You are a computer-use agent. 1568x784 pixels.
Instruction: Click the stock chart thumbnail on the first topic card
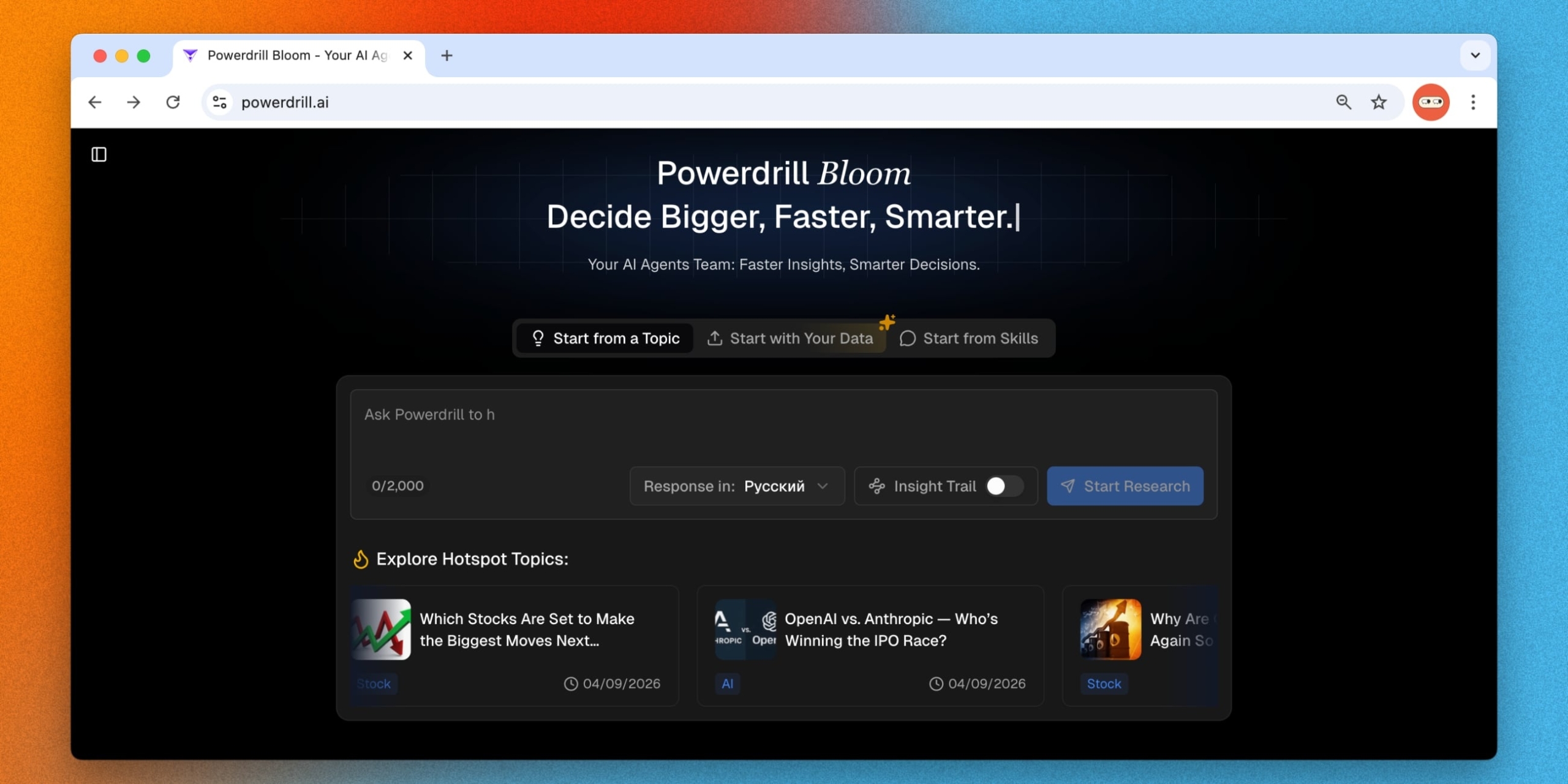pos(380,629)
